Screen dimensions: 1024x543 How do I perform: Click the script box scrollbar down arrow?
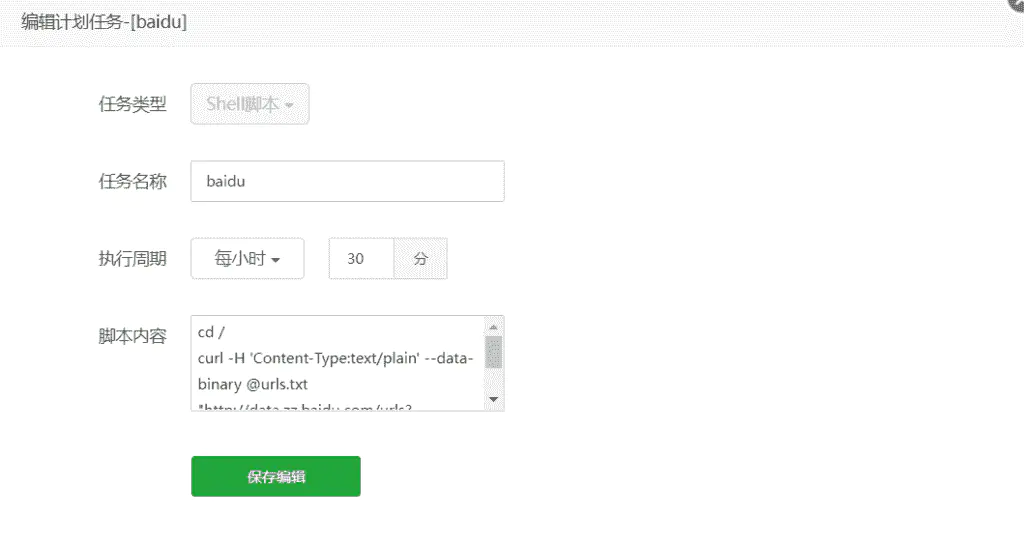click(494, 399)
